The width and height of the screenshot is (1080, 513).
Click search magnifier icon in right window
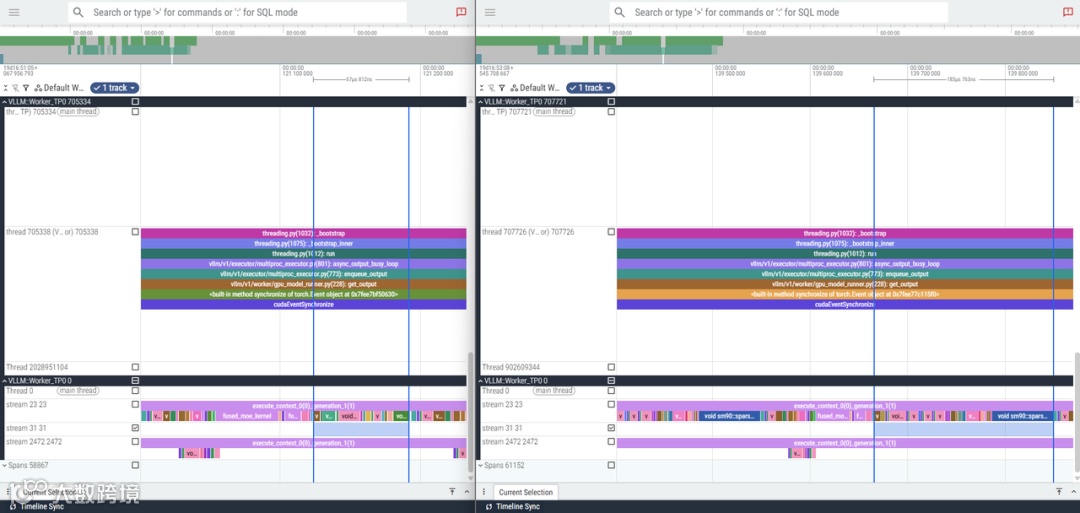click(x=620, y=12)
